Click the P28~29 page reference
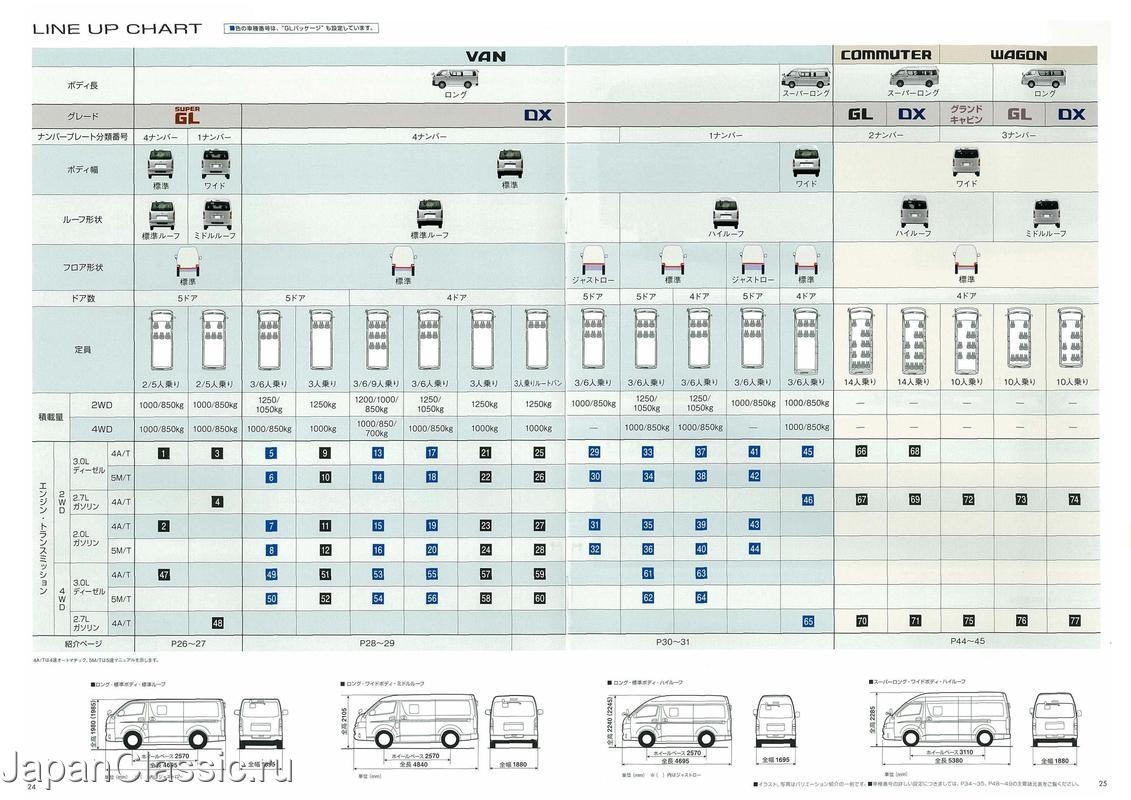Viewport: 1131px width, 800px height. click(x=377, y=643)
